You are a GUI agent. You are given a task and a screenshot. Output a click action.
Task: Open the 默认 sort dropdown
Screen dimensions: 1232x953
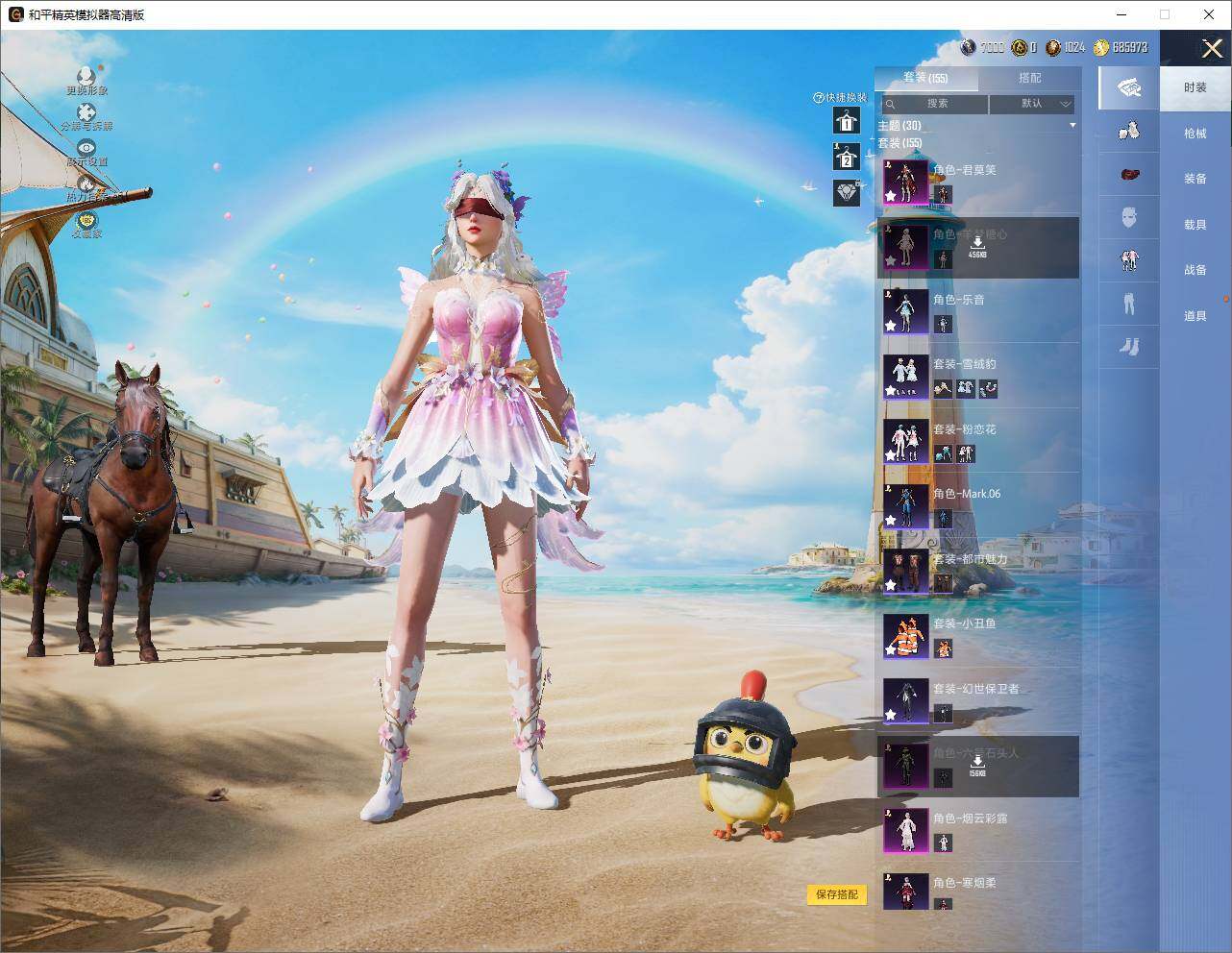coord(1032,104)
